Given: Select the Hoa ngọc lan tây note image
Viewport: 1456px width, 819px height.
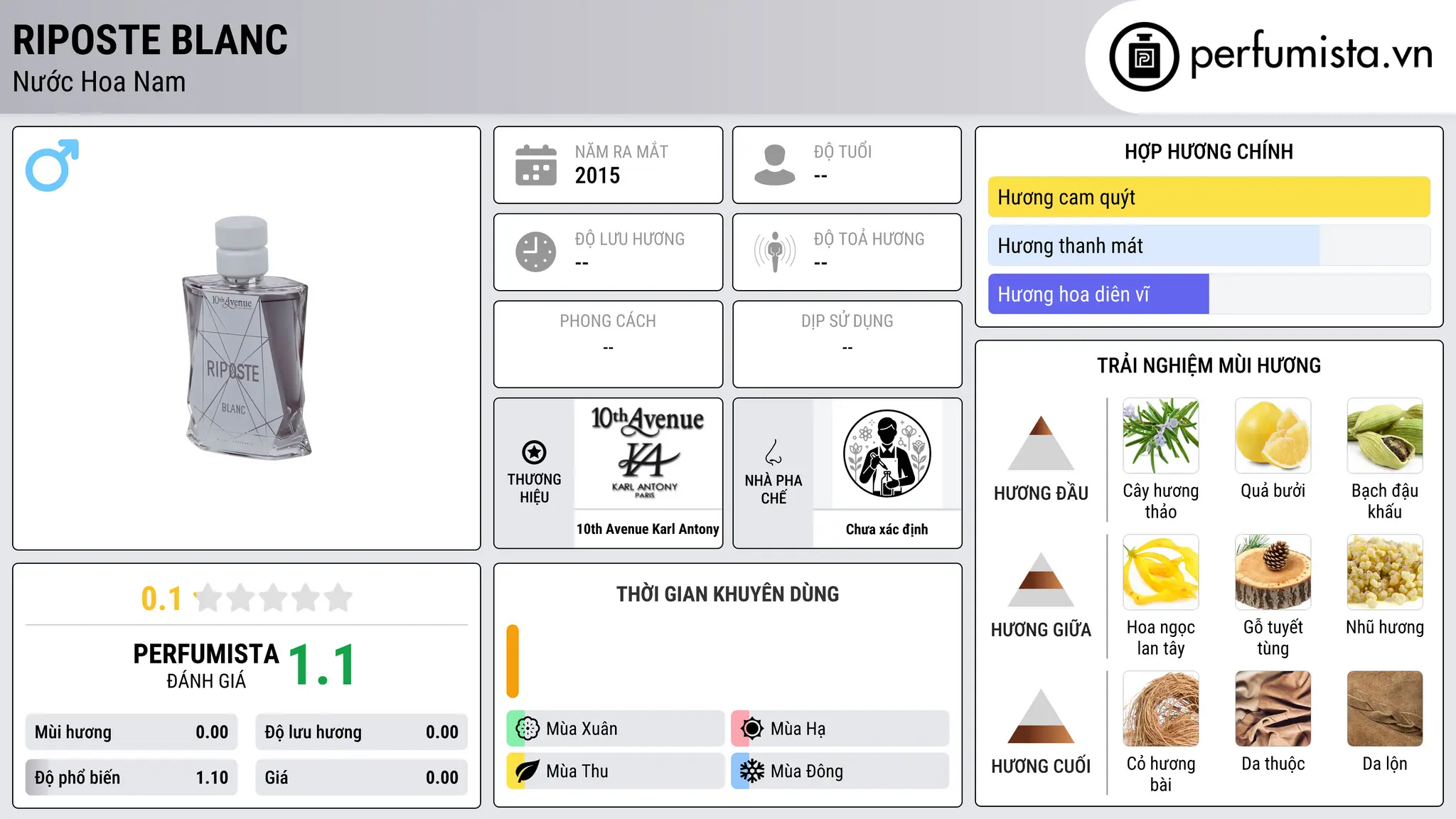Looking at the screenshot, I should (1161, 572).
